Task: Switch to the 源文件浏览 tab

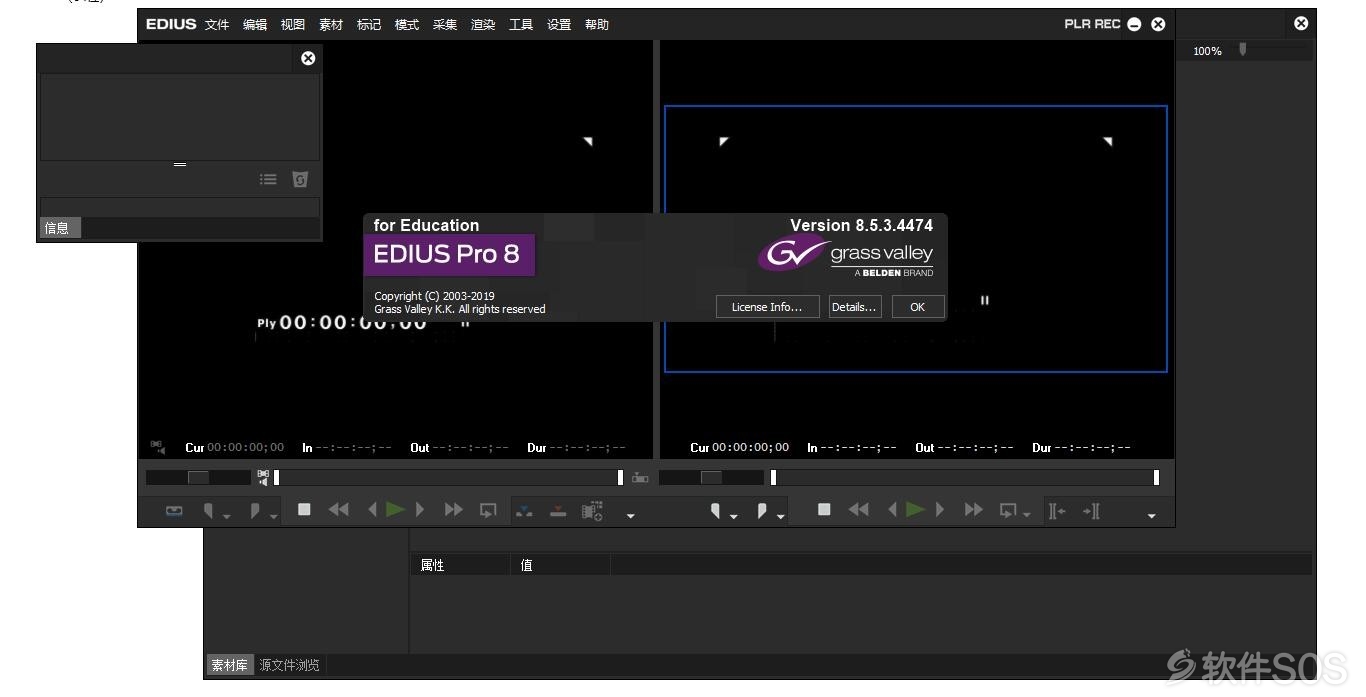Action: coord(289,665)
